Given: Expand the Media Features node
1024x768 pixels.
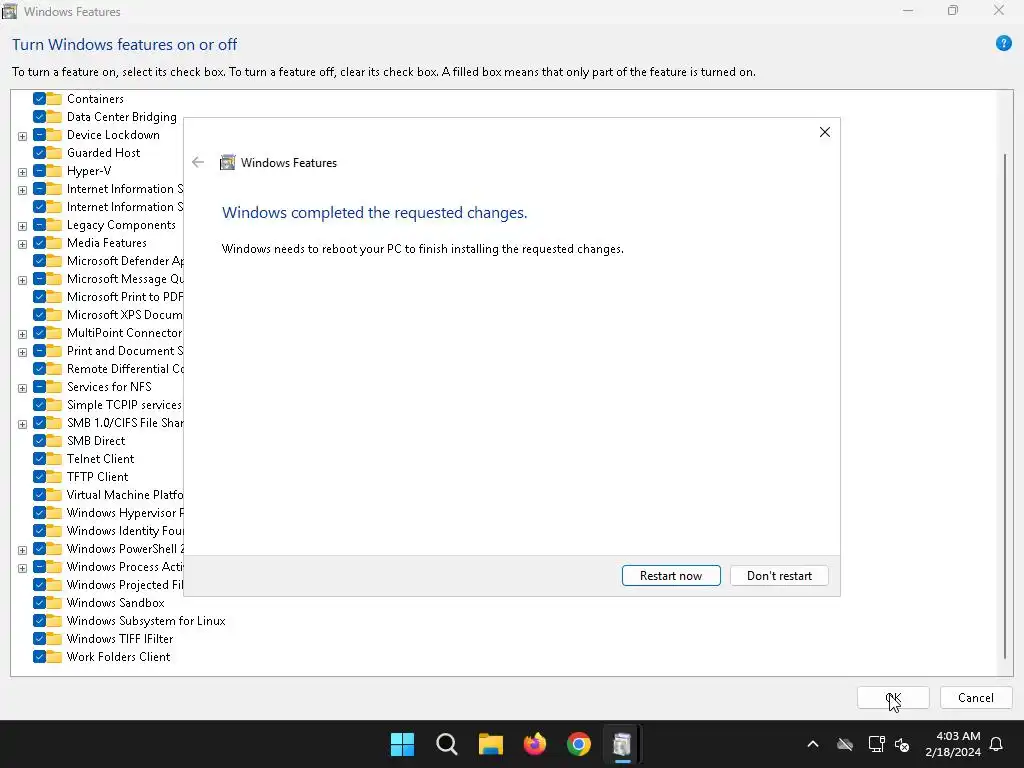Looking at the screenshot, I should tap(22, 244).
